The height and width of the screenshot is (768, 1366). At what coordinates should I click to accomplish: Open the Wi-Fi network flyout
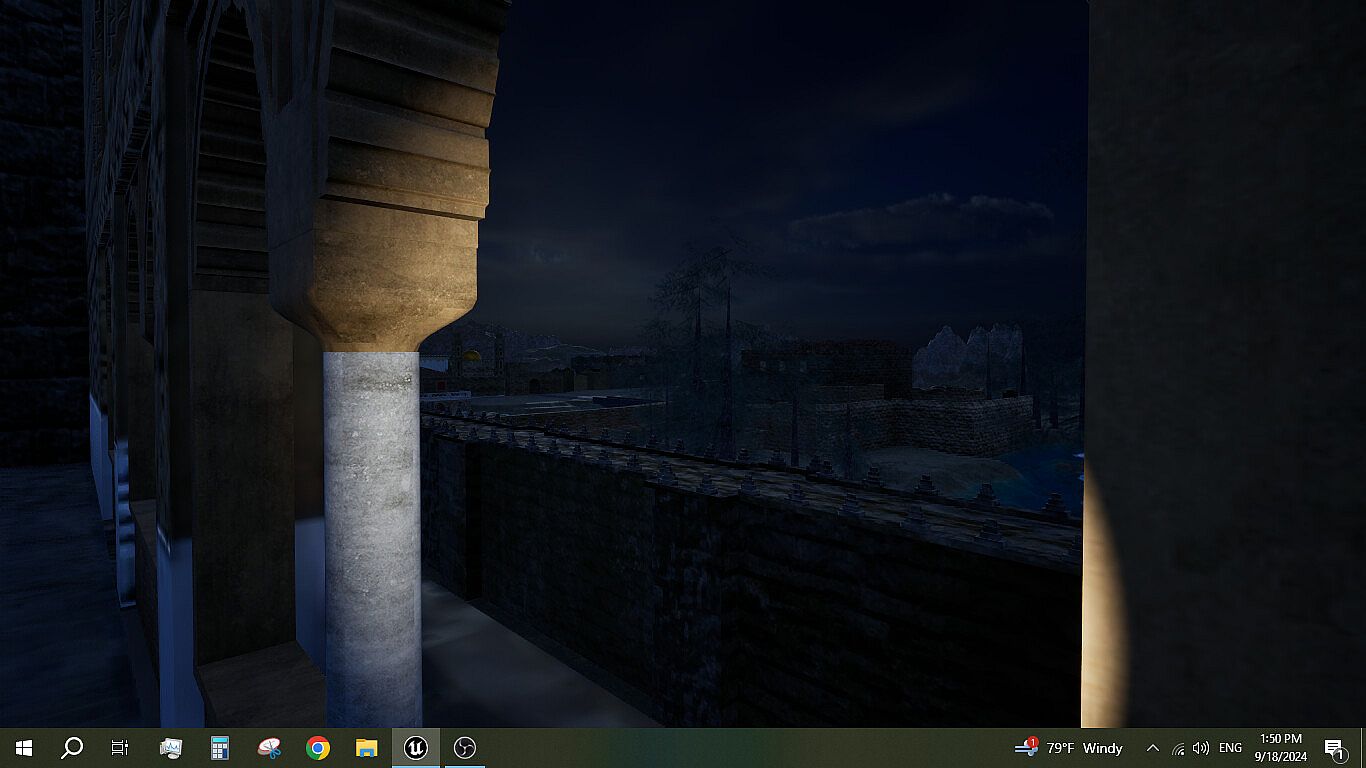coord(1178,748)
